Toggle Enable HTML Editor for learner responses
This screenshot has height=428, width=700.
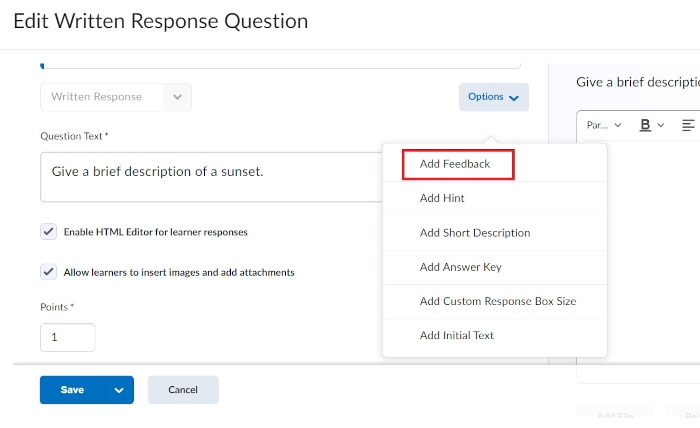pyautogui.click(x=49, y=232)
